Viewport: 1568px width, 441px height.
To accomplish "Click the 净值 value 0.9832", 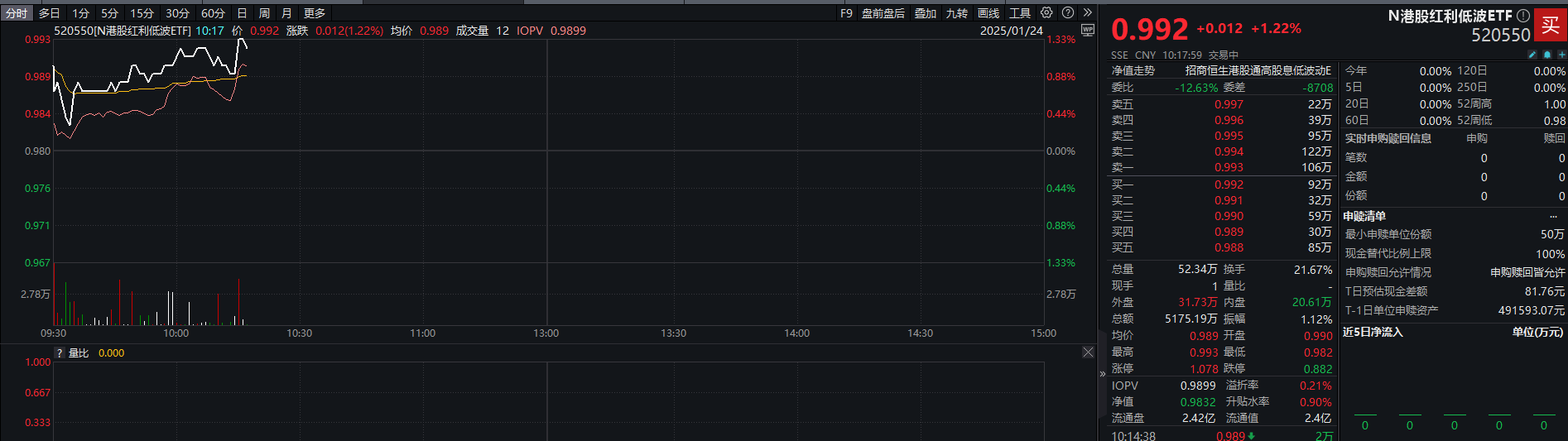I will pos(1198,402).
